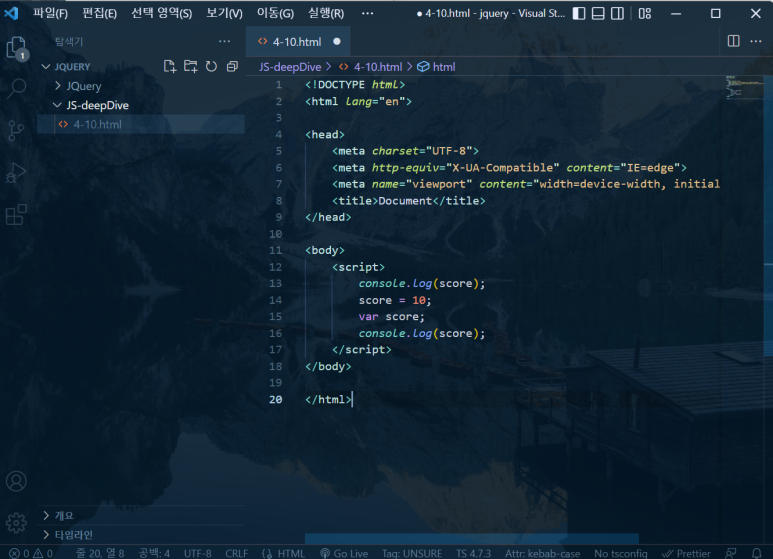Toggle primary side bar visibility
This screenshot has height=559, width=773.
579,13
